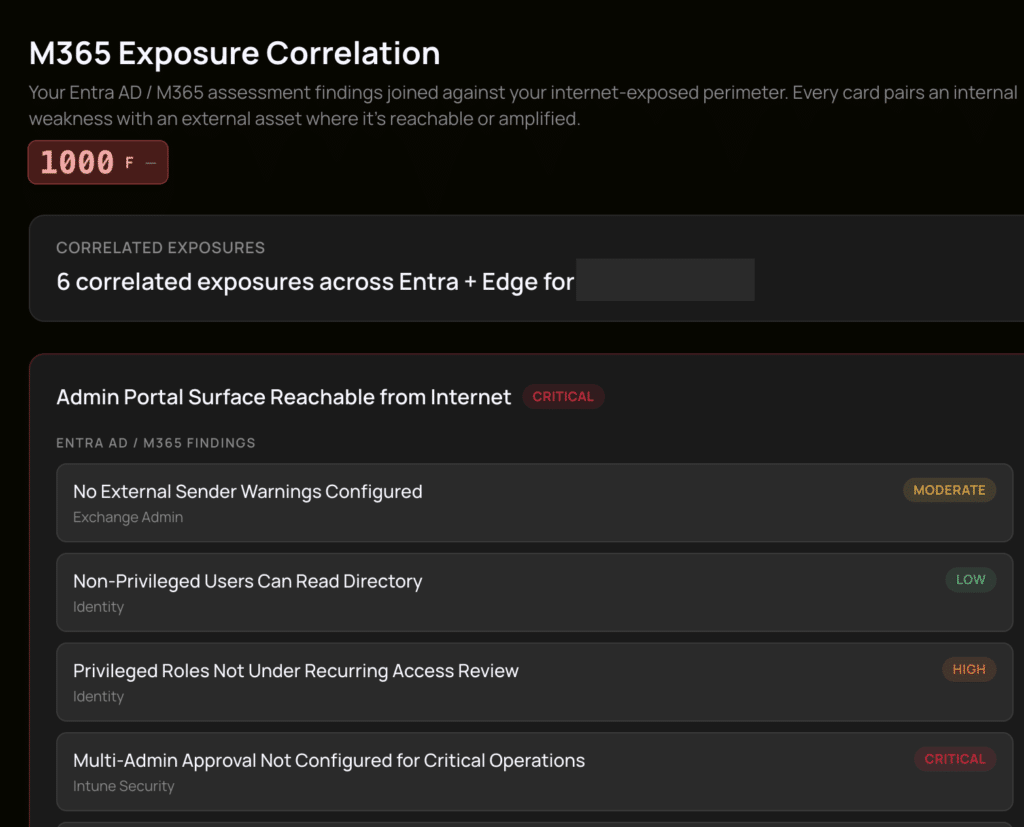Click the redacted organization name box
1024x827 pixels.
[x=665, y=280]
